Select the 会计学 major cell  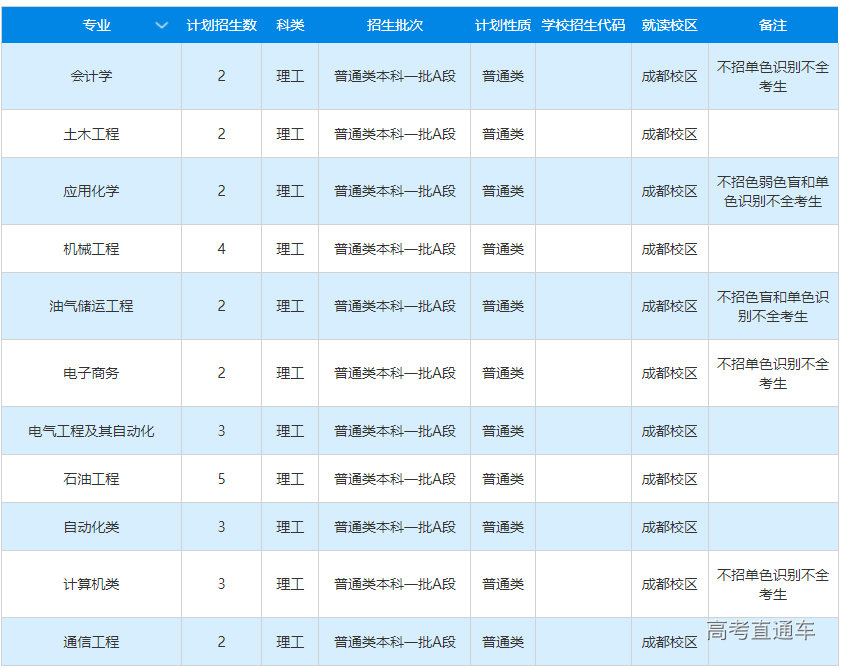point(91,76)
